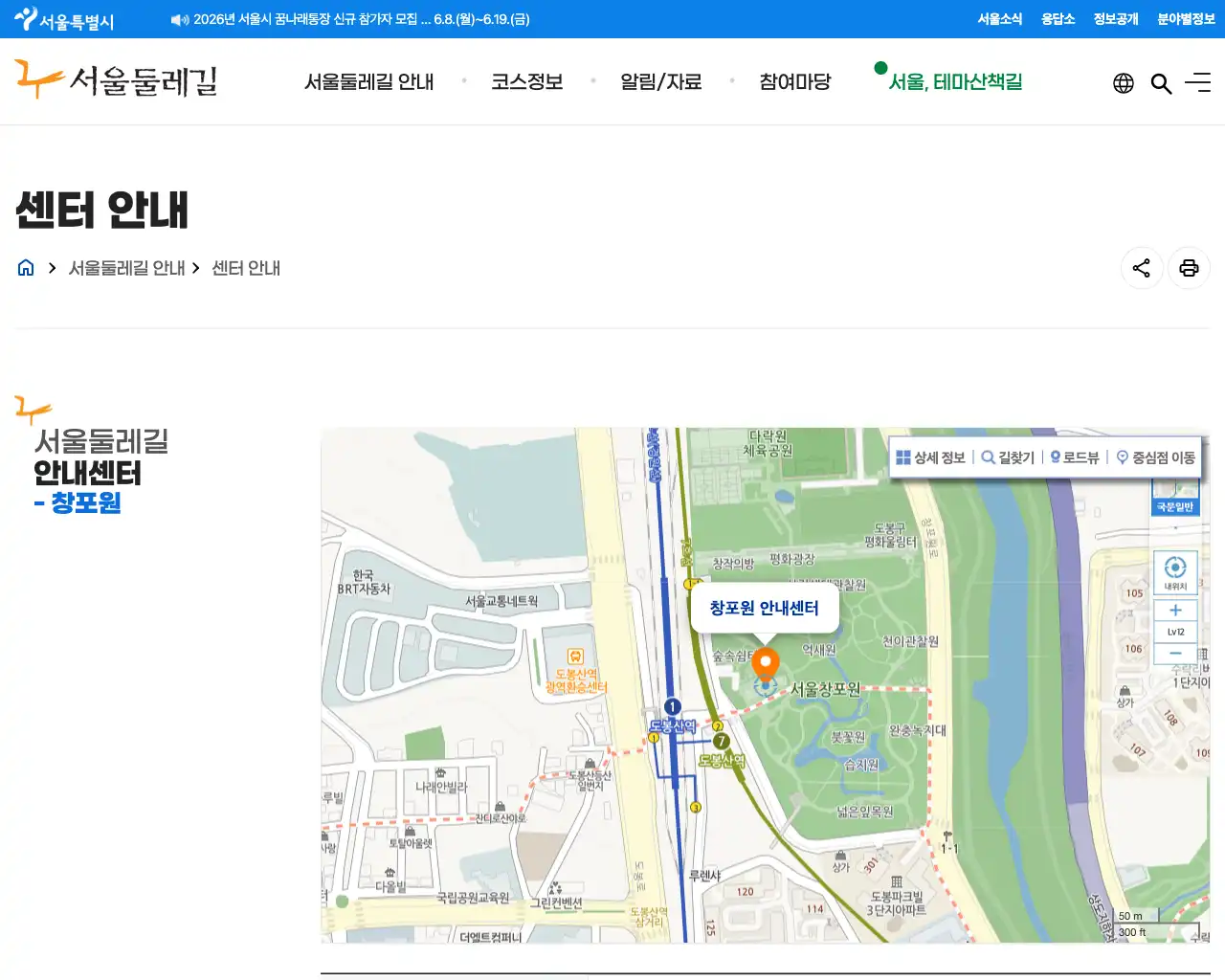Image resolution: width=1225 pixels, height=980 pixels.
Task: Click the speaker announcement icon in top bar
Action: (180, 19)
